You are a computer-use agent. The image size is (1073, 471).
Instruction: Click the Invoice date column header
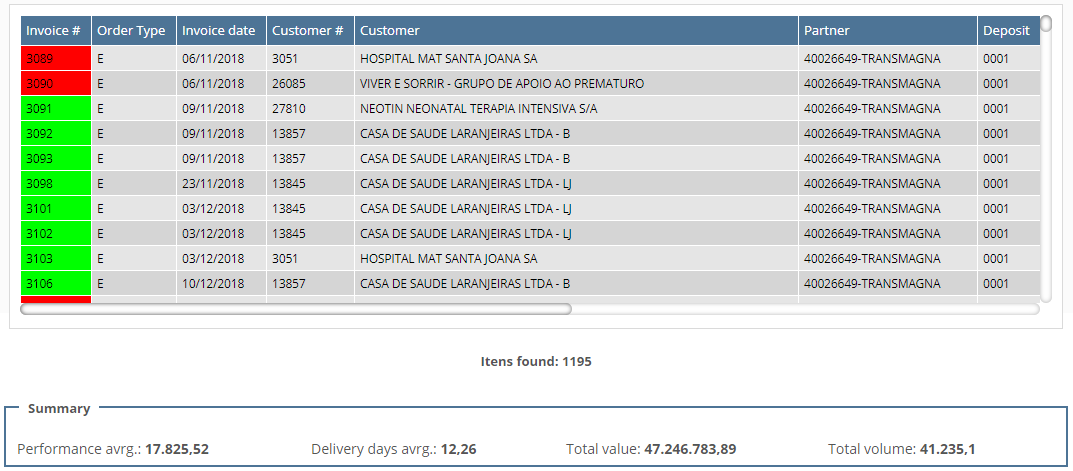tap(219, 31)
